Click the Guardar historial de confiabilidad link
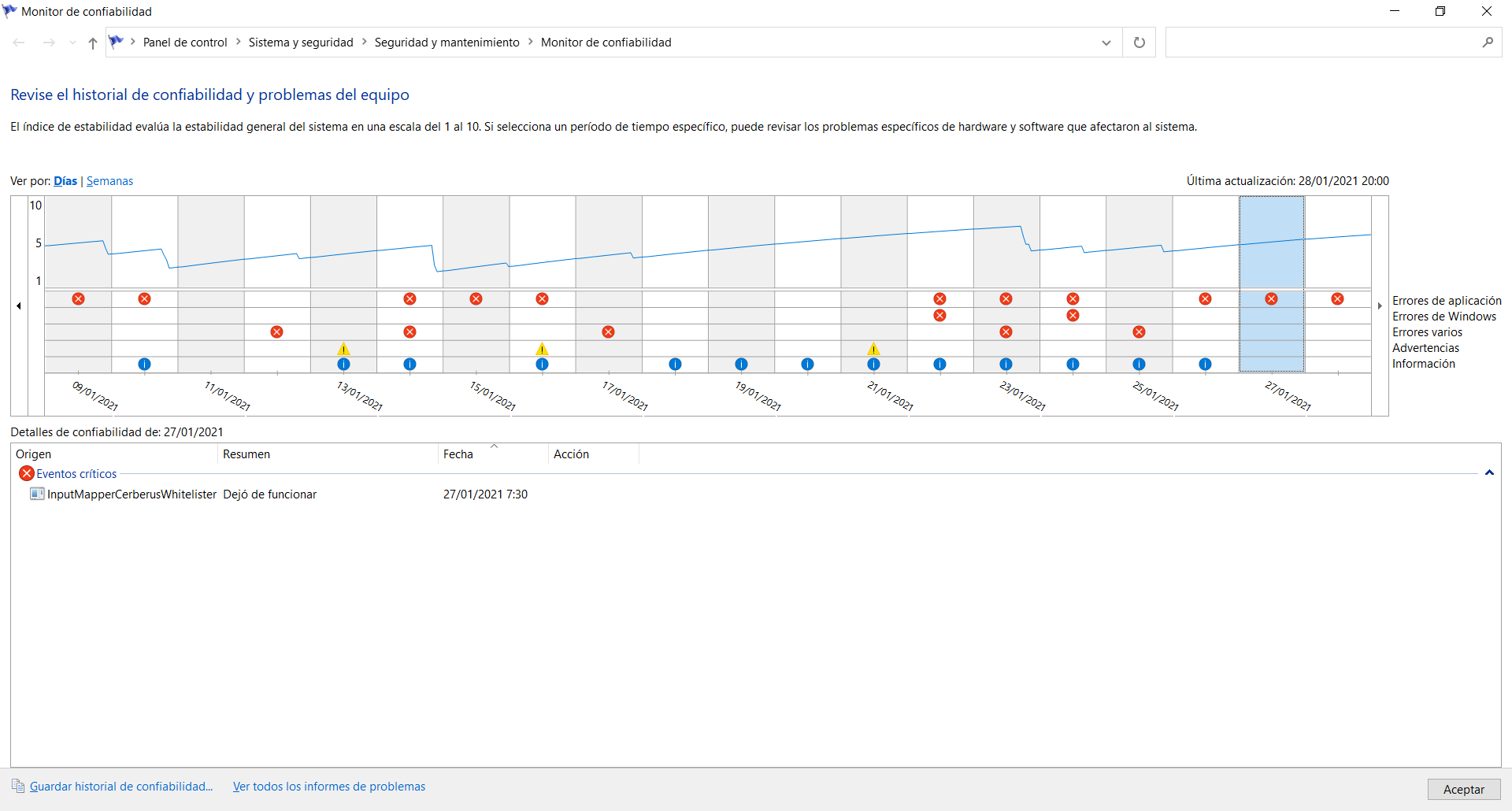This screenshot has height=811, width=1512. (121, 787)
